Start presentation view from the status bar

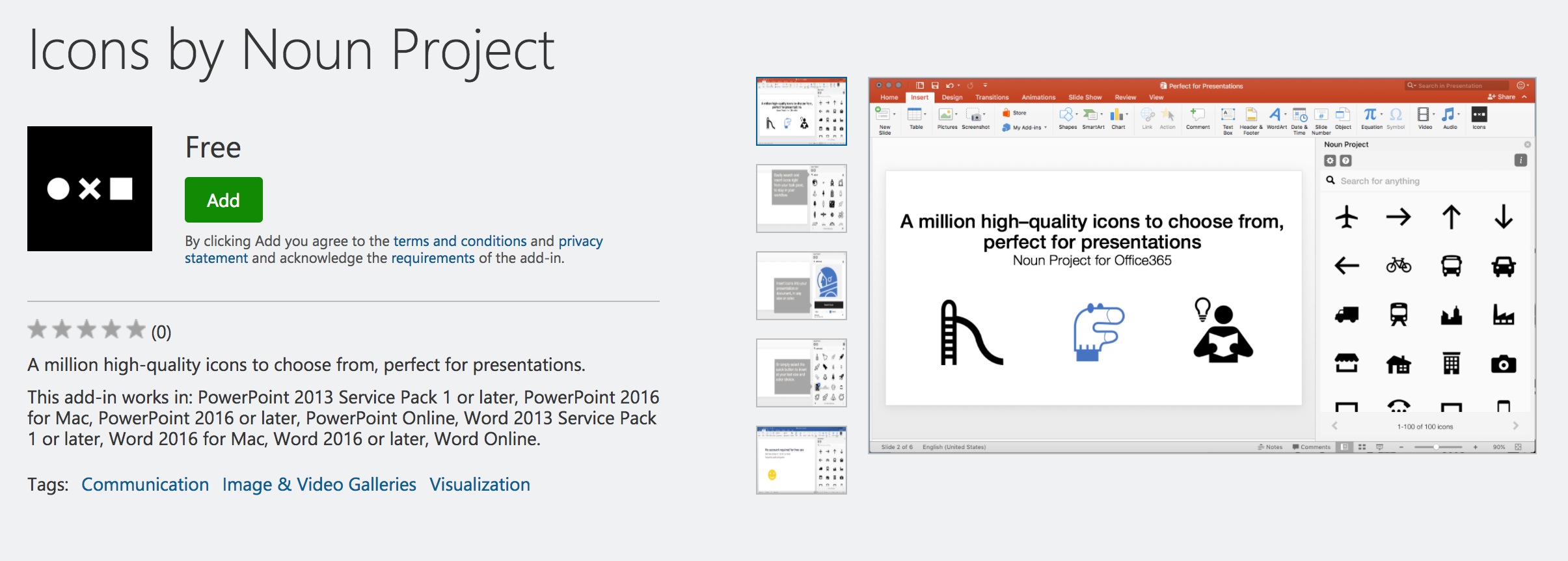pos(1379,447)
